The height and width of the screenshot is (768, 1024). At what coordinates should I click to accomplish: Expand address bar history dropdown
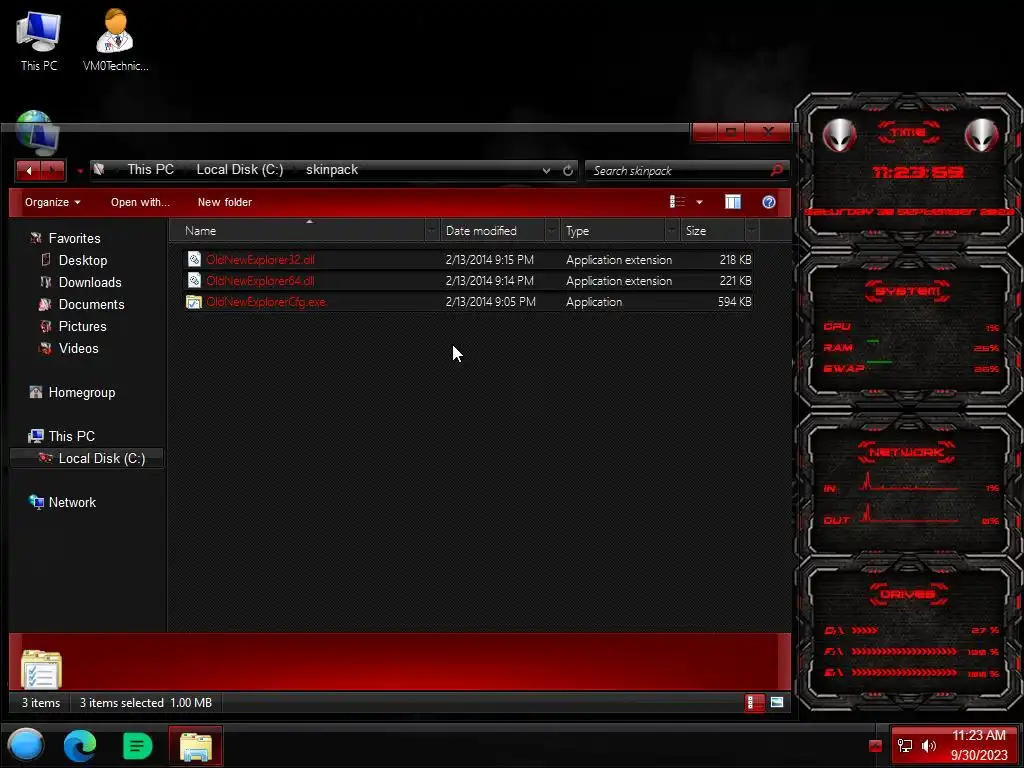(546, 170)
